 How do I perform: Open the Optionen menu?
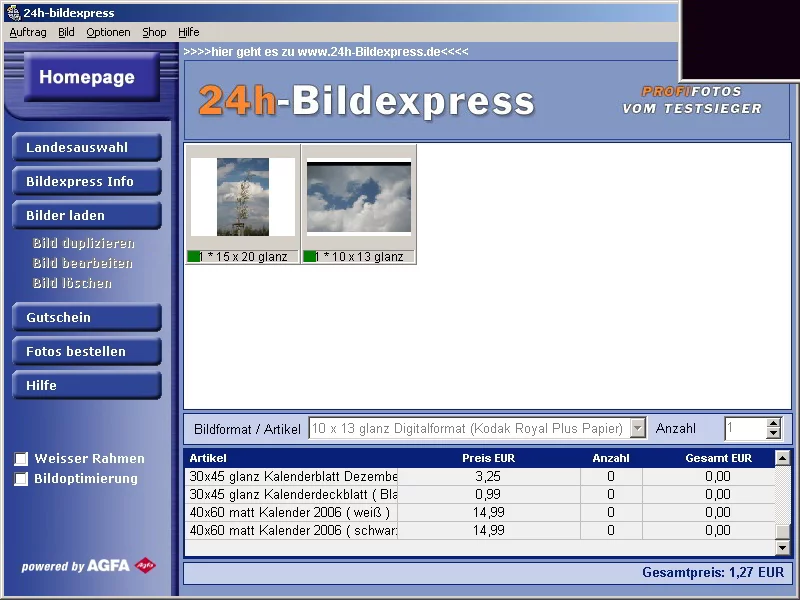(108, 32)
